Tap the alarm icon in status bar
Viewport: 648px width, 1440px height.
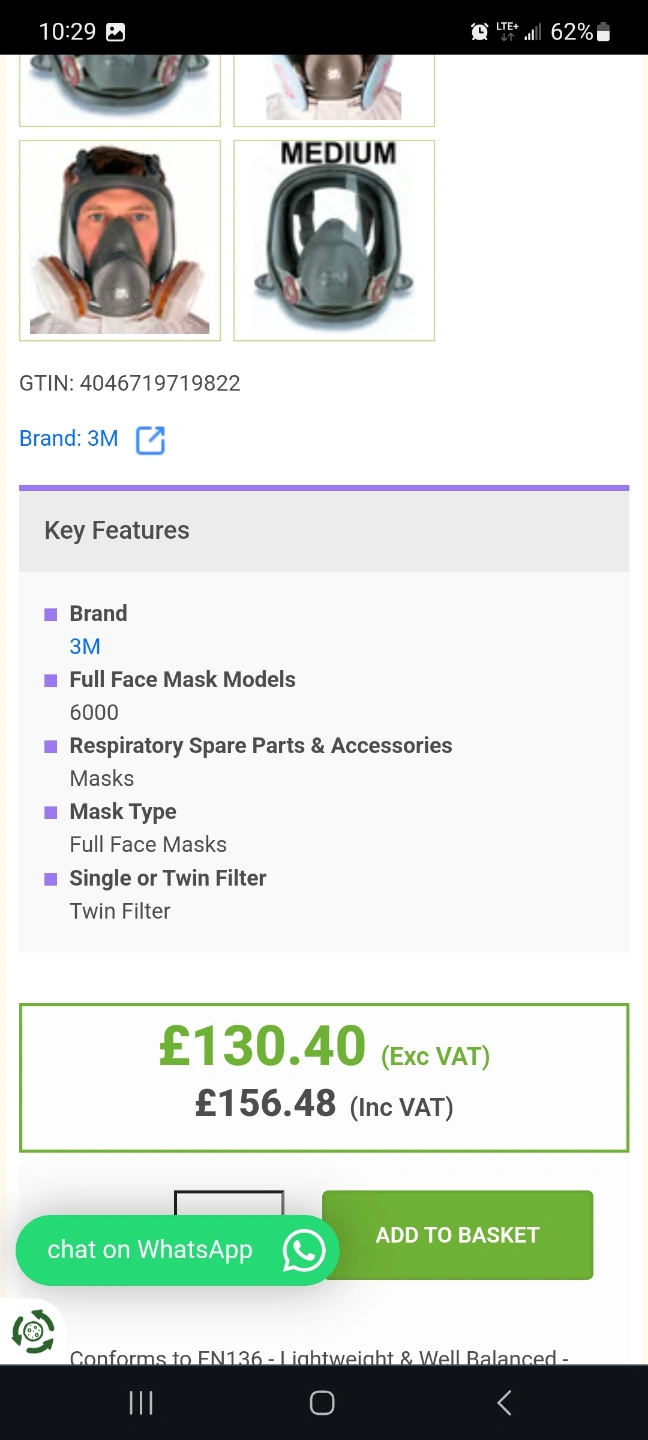pyautogui.click(x=480, y=32)
